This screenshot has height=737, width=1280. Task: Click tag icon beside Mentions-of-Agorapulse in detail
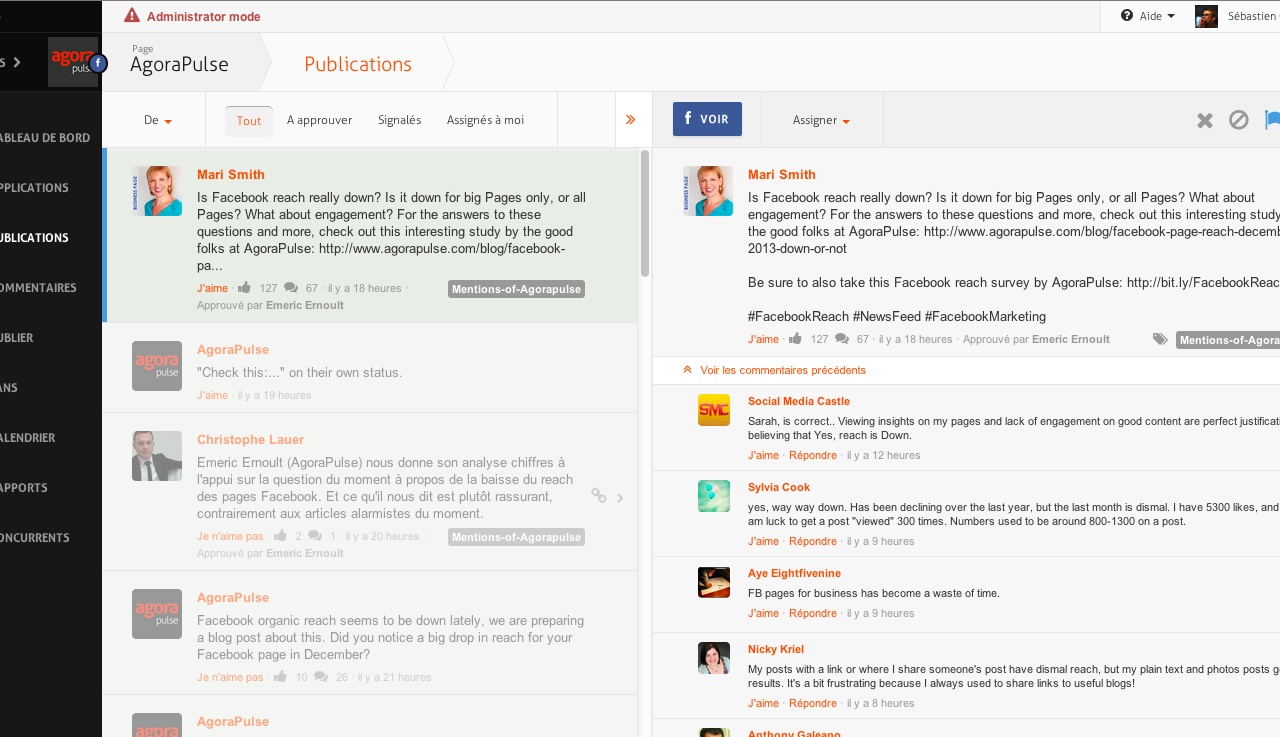pos(1160,339)
